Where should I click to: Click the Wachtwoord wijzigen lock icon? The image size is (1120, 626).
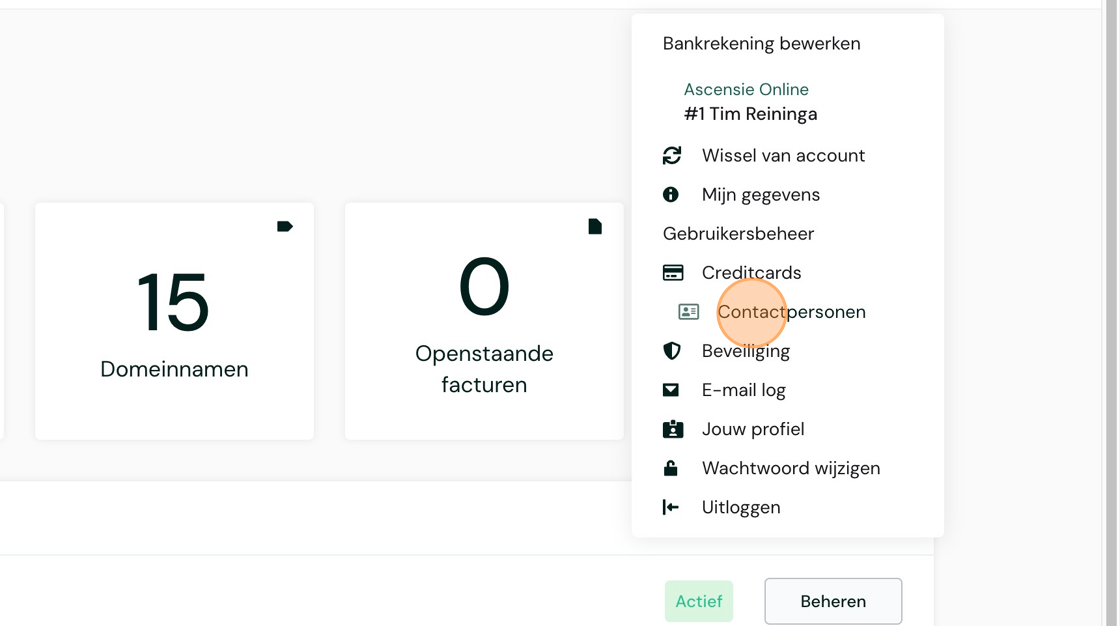[671, 468]
